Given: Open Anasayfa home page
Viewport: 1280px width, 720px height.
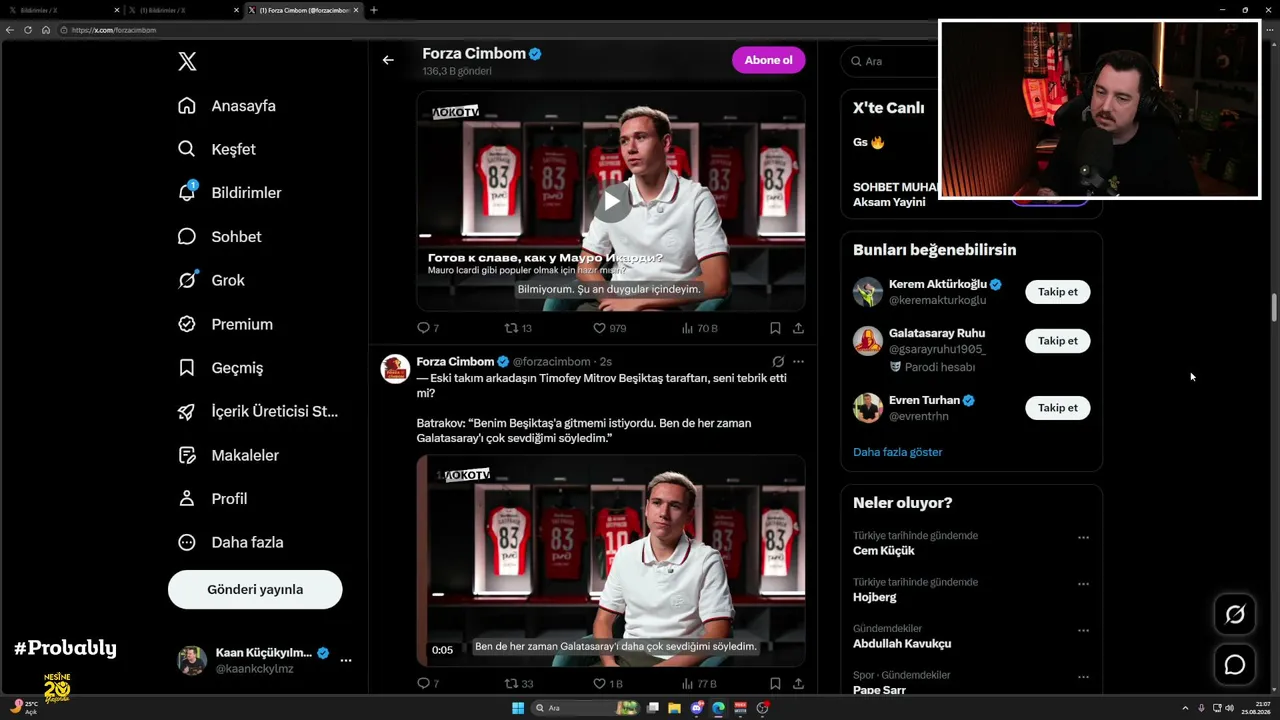Looking at the screenshot, I should pos(226,106).
